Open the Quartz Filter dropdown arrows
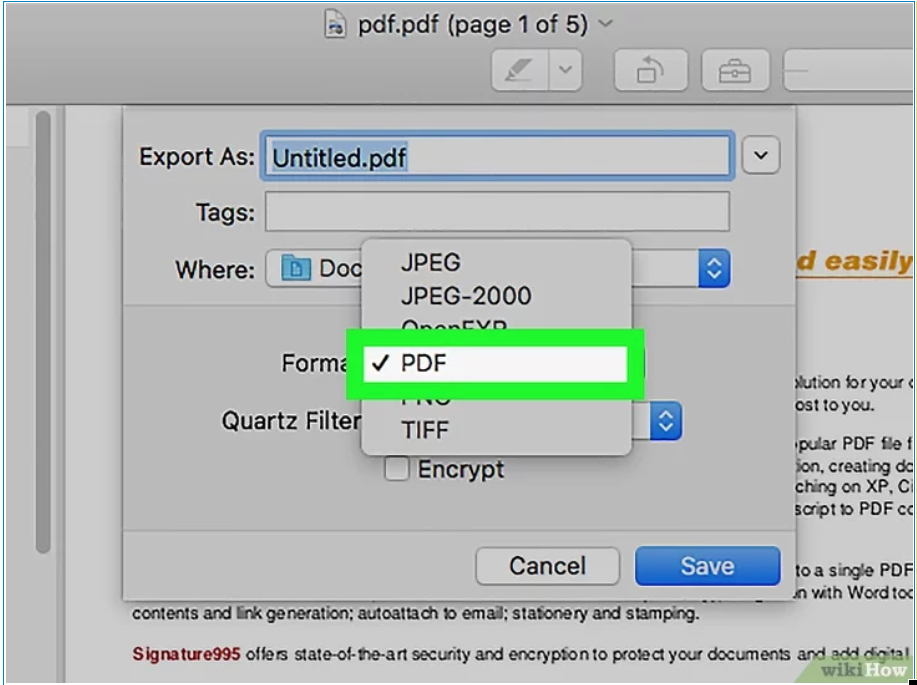Image resolution: width=917 pixels, height=685 pixels. tap(666, 421)
